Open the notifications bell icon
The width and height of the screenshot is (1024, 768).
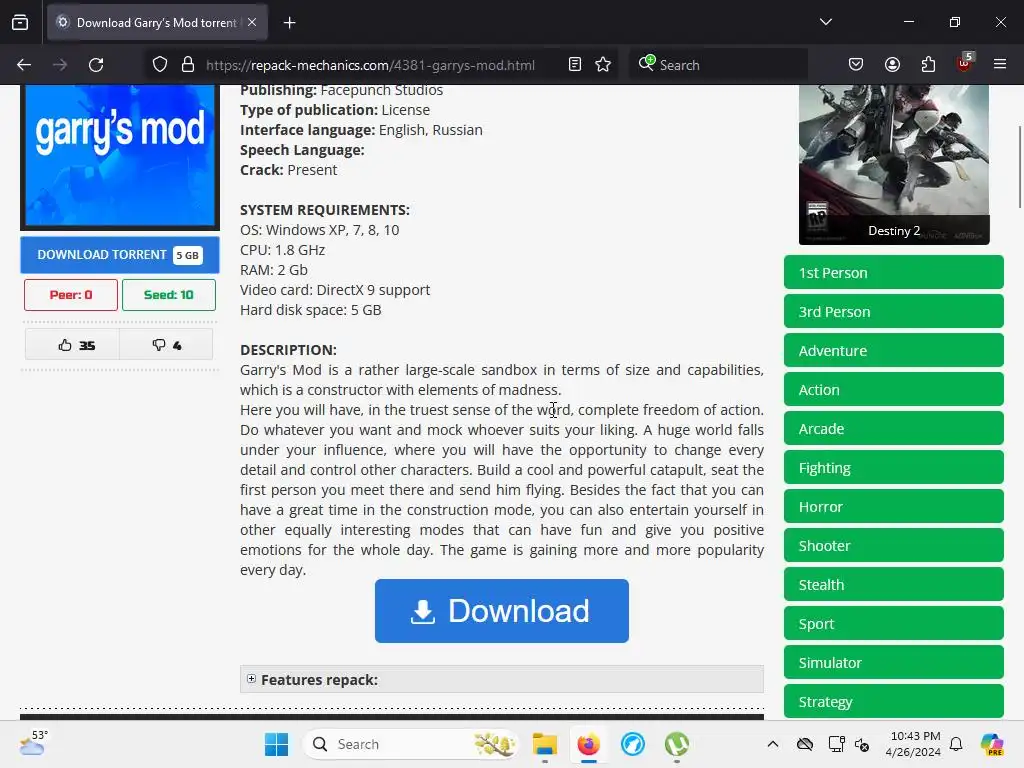click(956, 744)
